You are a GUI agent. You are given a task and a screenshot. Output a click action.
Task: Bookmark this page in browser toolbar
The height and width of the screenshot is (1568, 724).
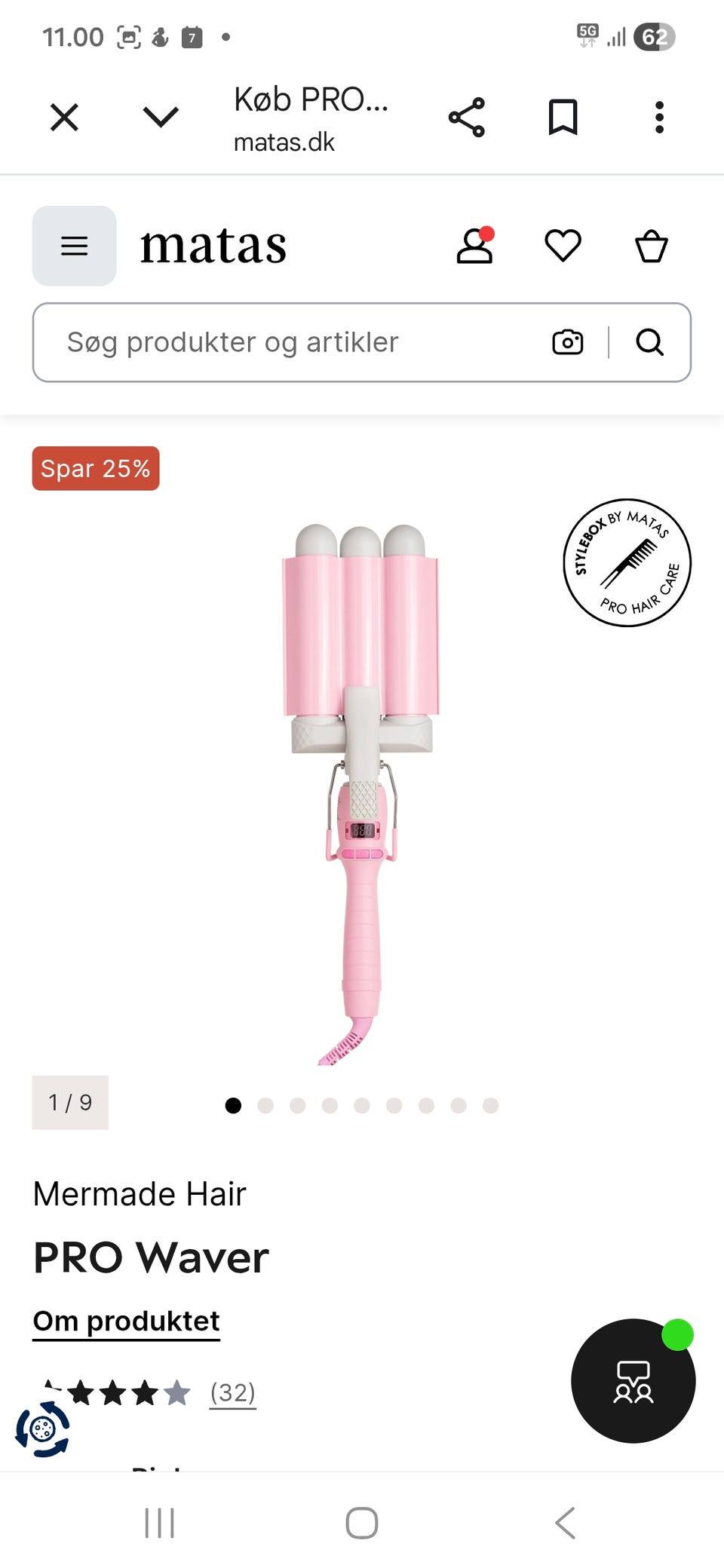click(x=563, y=118)
